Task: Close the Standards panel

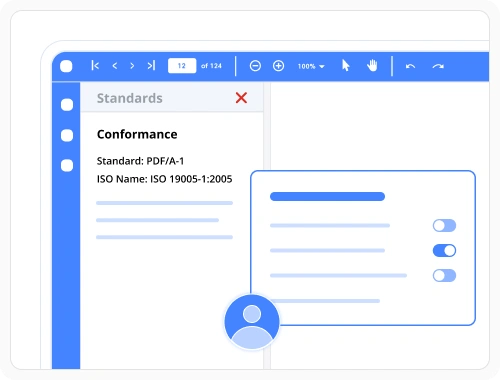Action: click(241, 98)
